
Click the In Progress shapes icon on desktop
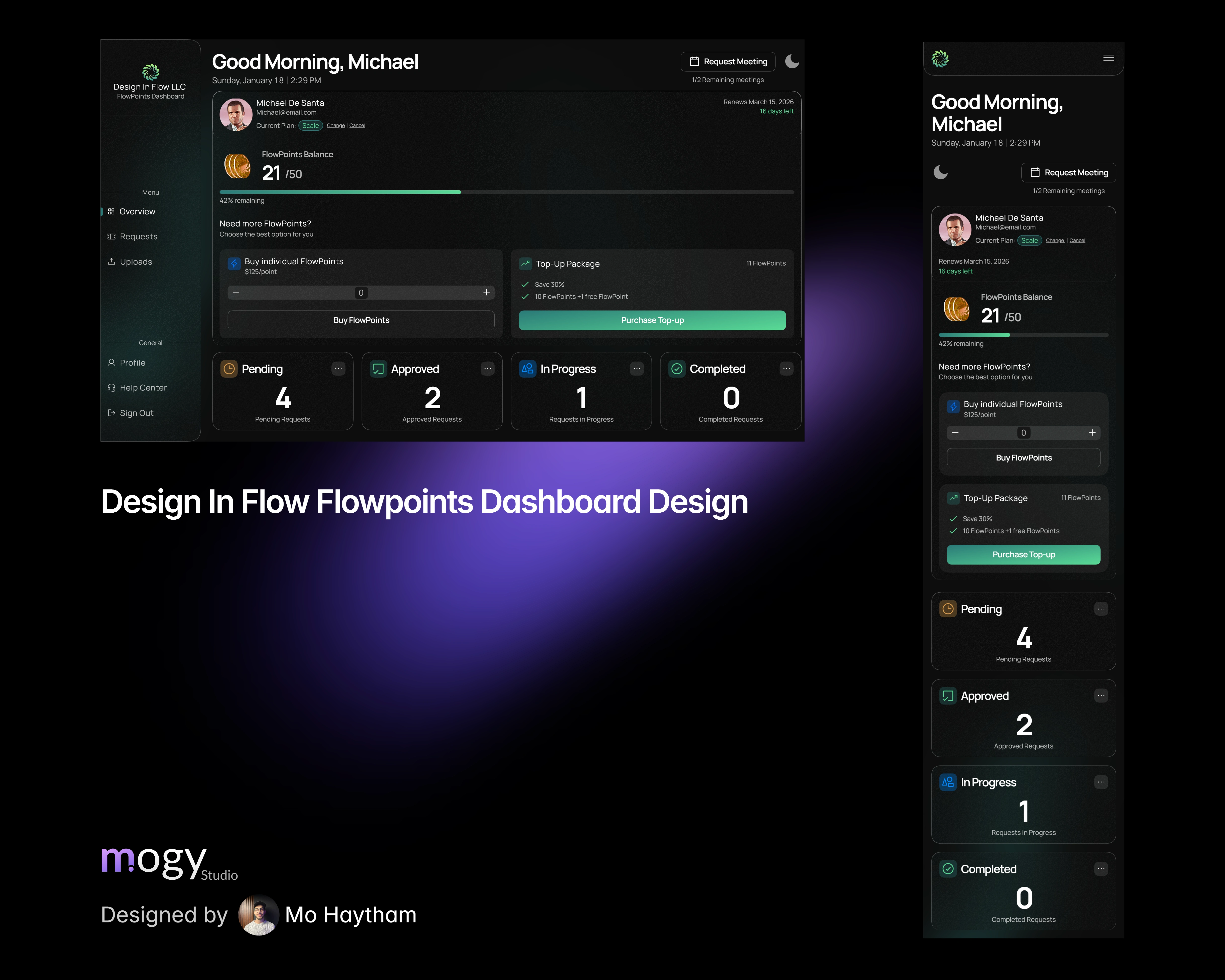click(527, 369)
